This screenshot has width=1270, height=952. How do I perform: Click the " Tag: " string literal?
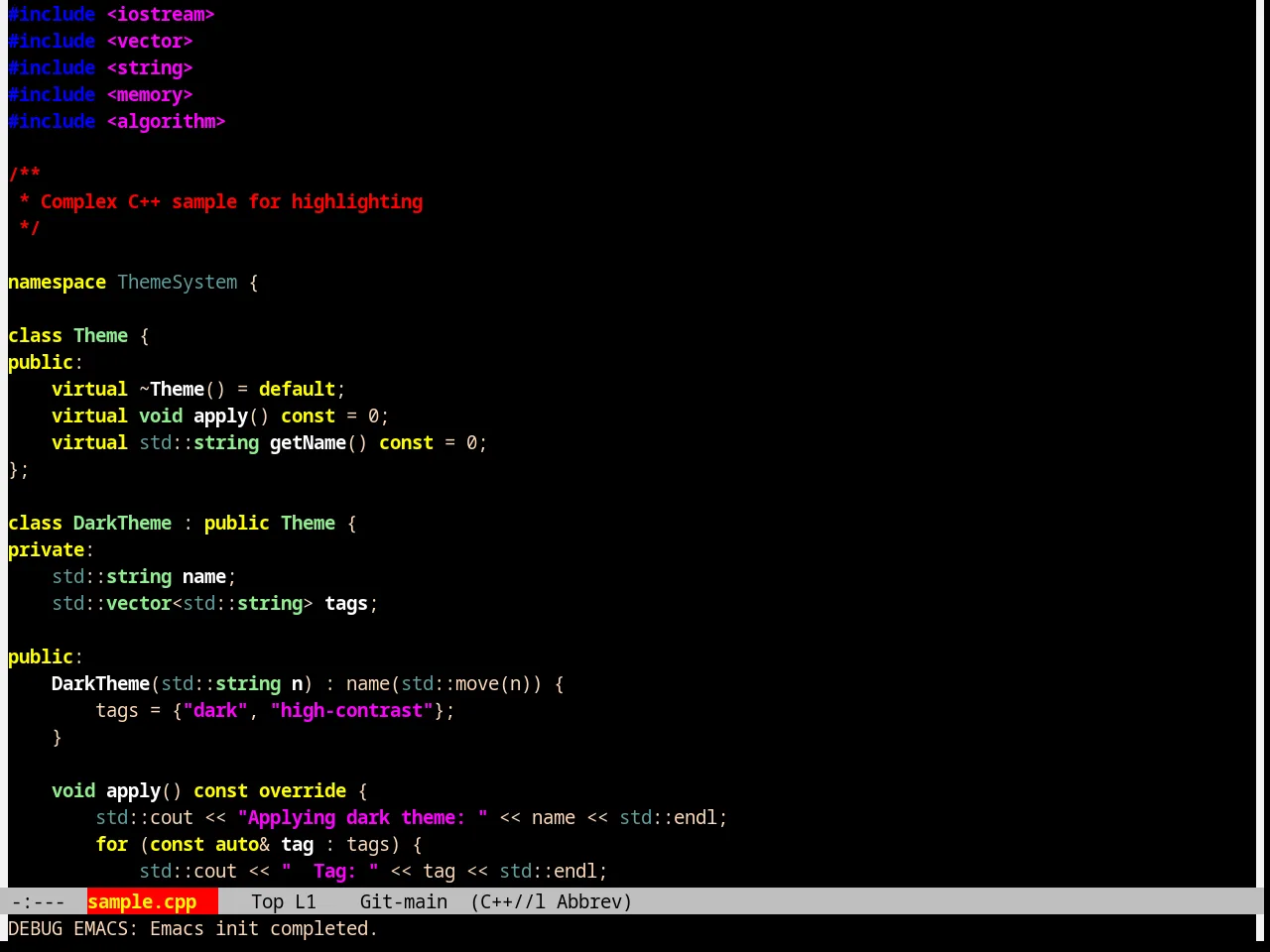[329, 871]
